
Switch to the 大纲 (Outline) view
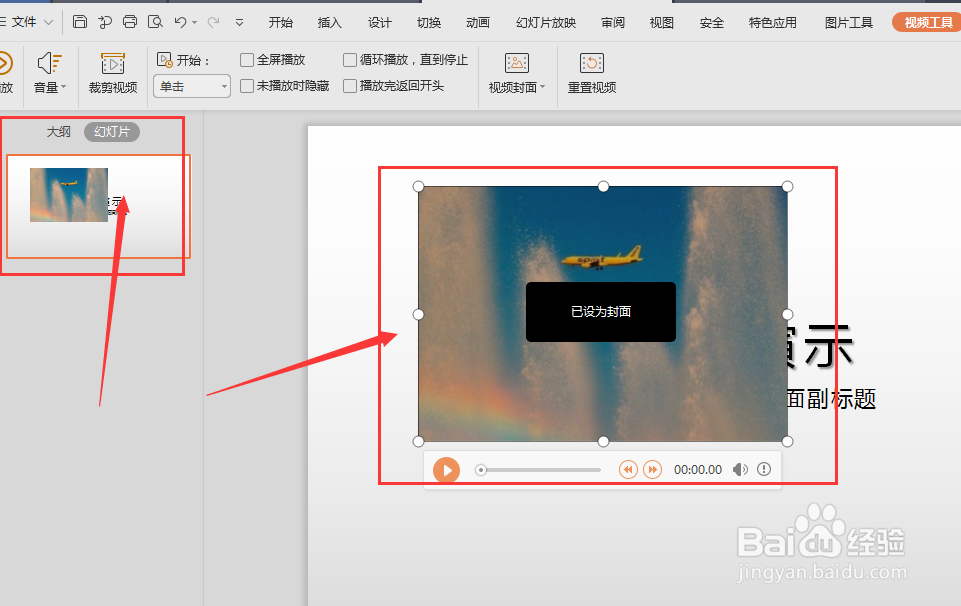click(x=57, y=131)
